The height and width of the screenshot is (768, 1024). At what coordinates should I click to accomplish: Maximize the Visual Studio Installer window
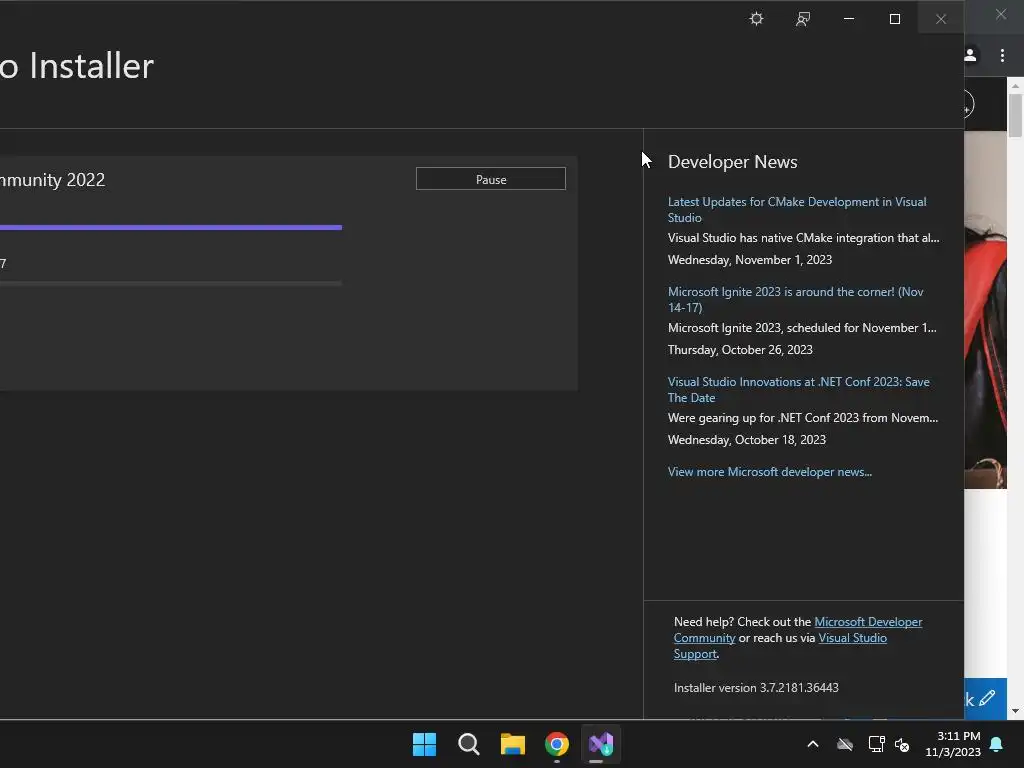[895, 19]
